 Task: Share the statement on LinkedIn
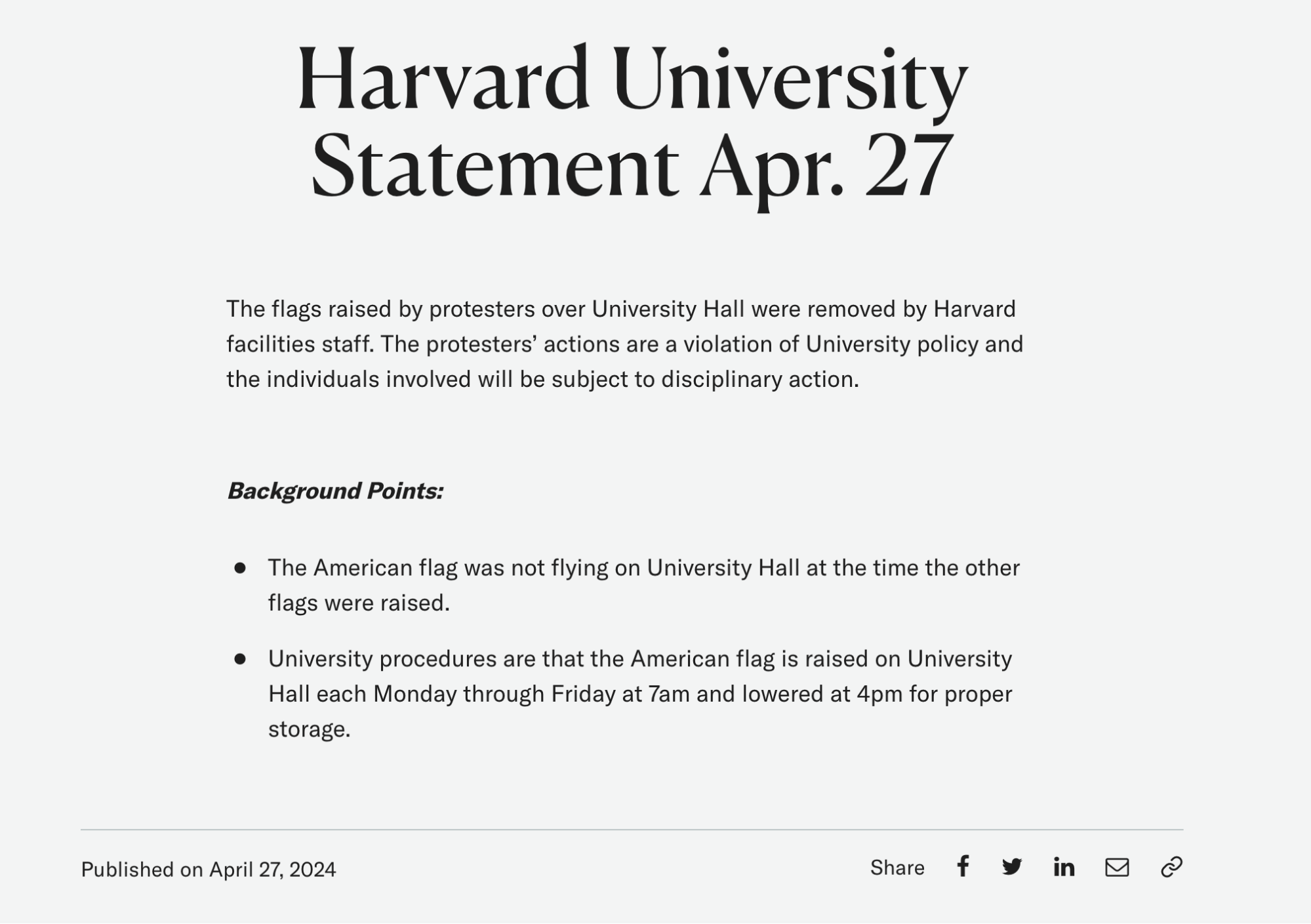coord(1063,867)
